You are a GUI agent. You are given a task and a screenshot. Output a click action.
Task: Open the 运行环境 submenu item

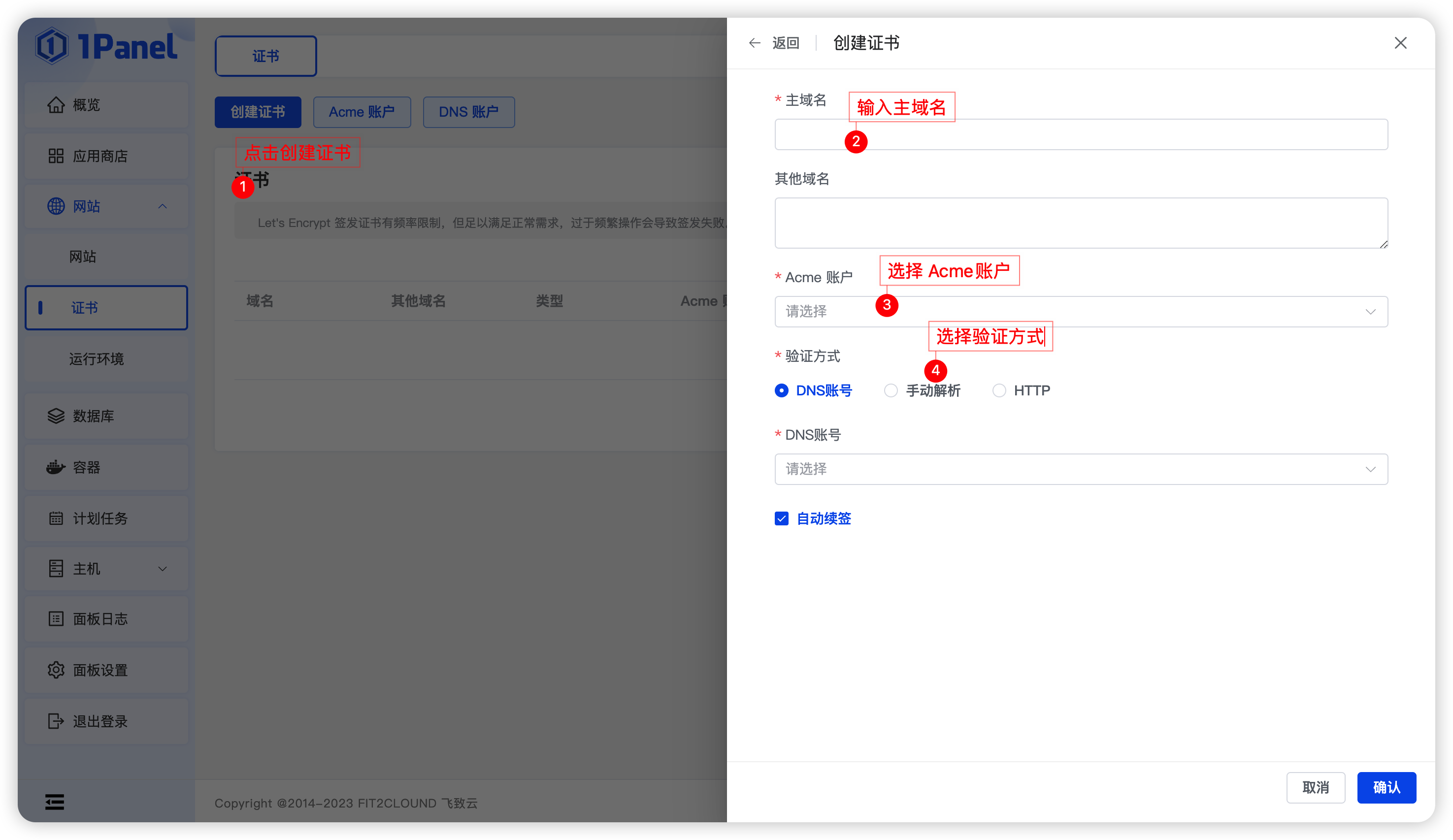tap(96, 359)
